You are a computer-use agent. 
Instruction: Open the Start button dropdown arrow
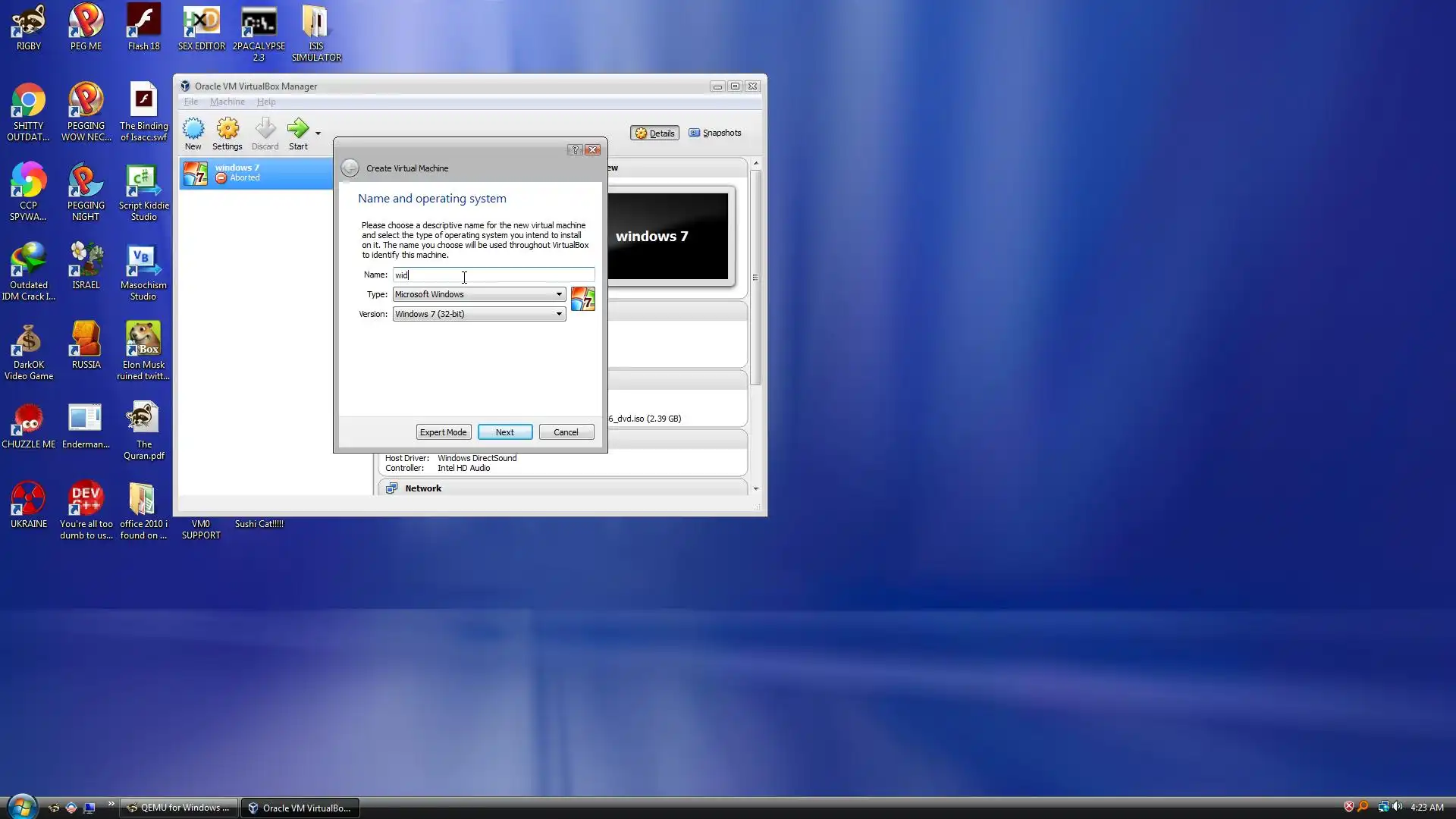click(x=318, y=133)
